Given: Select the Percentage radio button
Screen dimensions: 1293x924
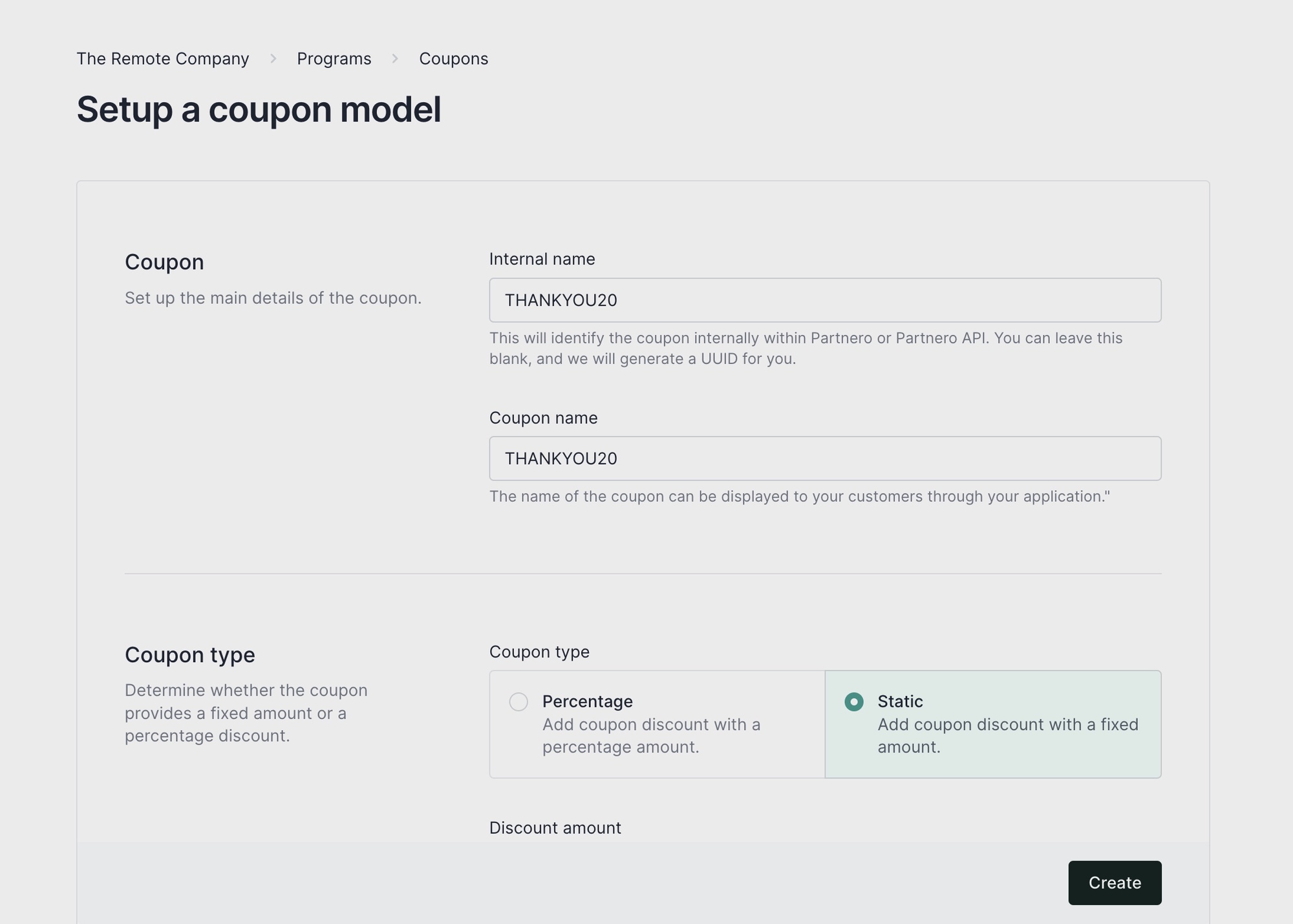Looking at the screenshot, I should click(518, 702).
